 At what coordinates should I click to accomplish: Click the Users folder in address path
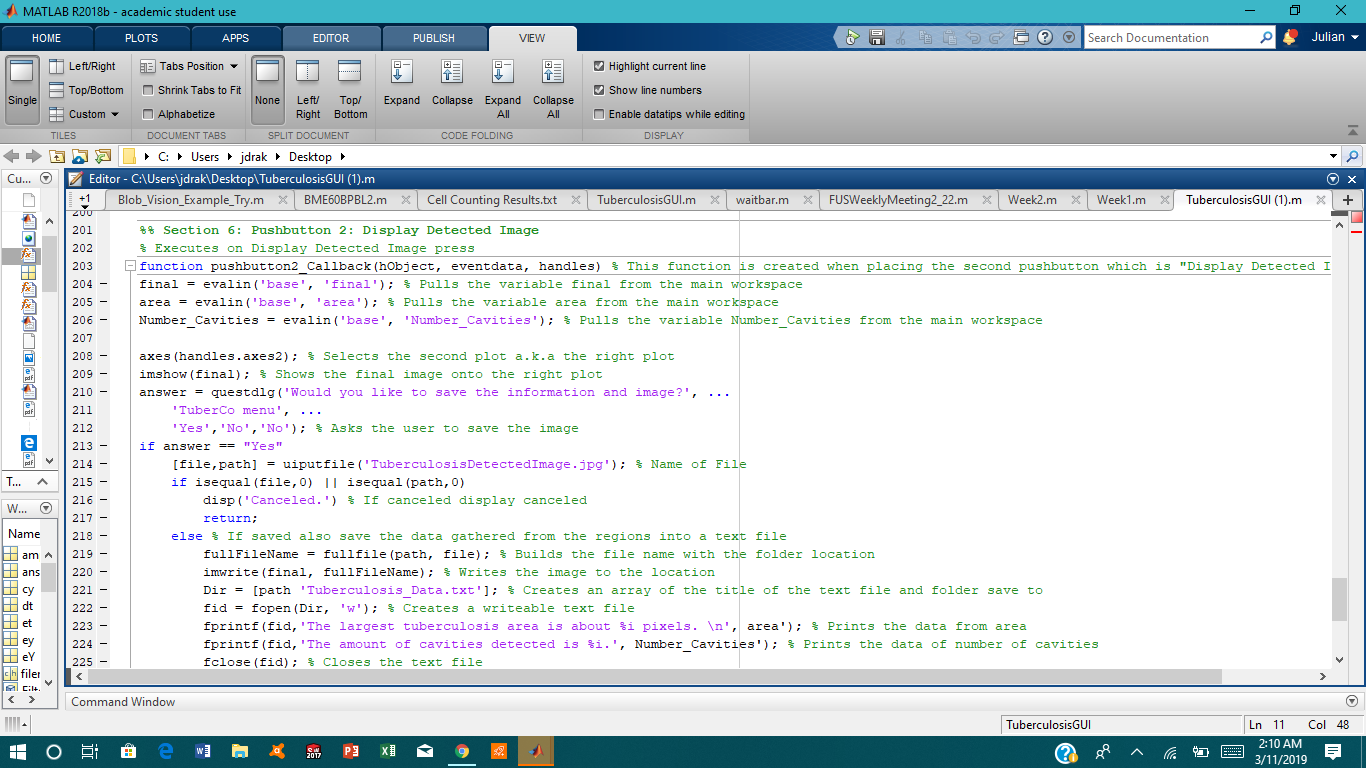coord(205,157)
